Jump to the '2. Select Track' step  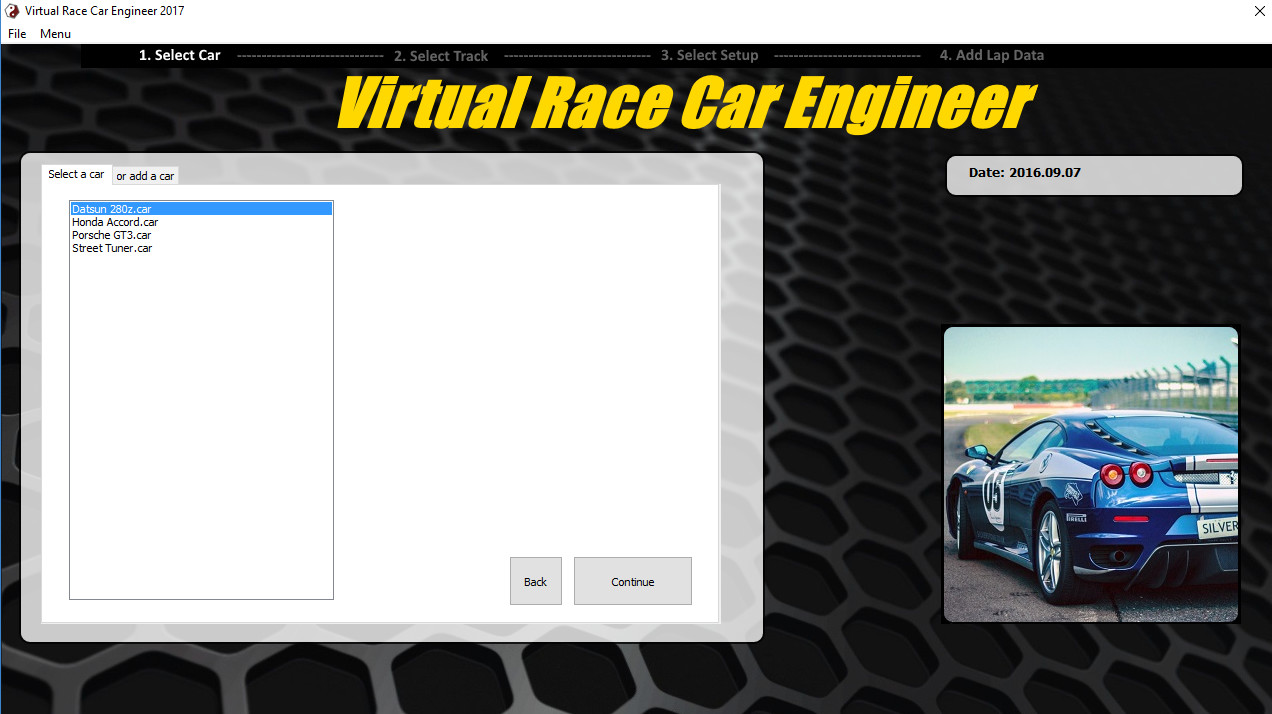tap(441, 56)
